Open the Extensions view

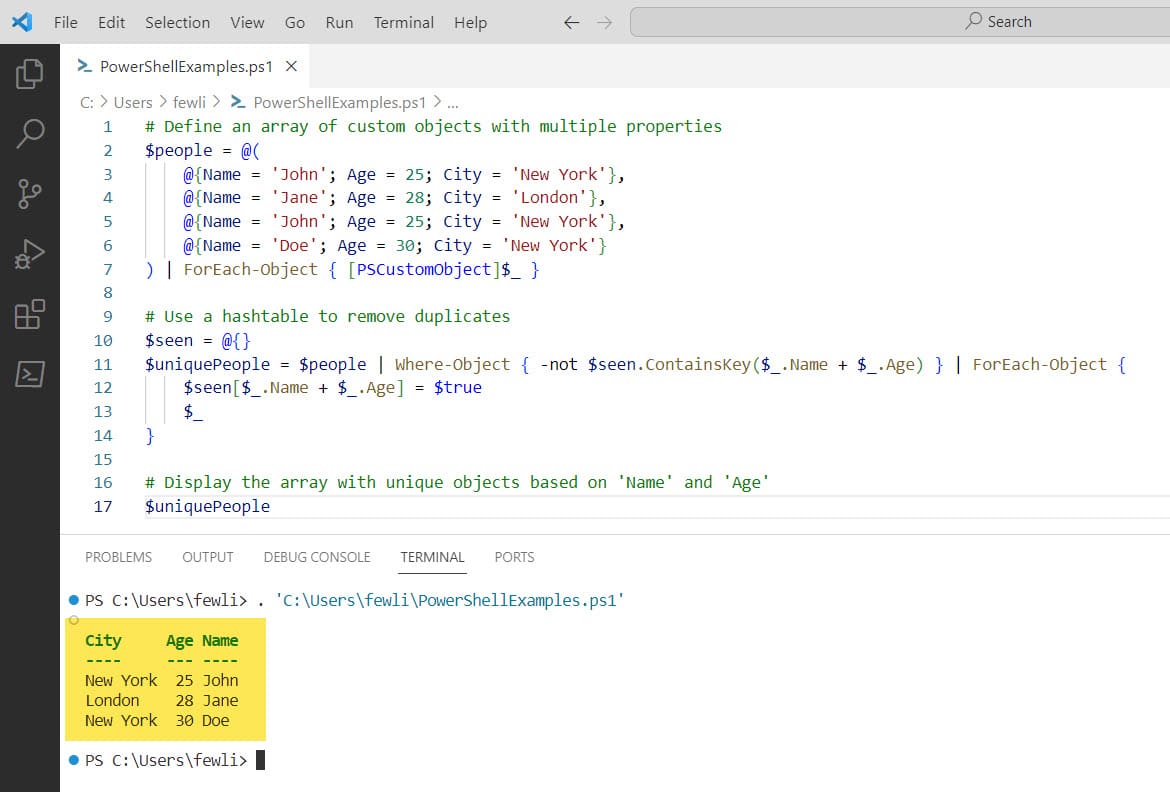[x=30, y=314]
